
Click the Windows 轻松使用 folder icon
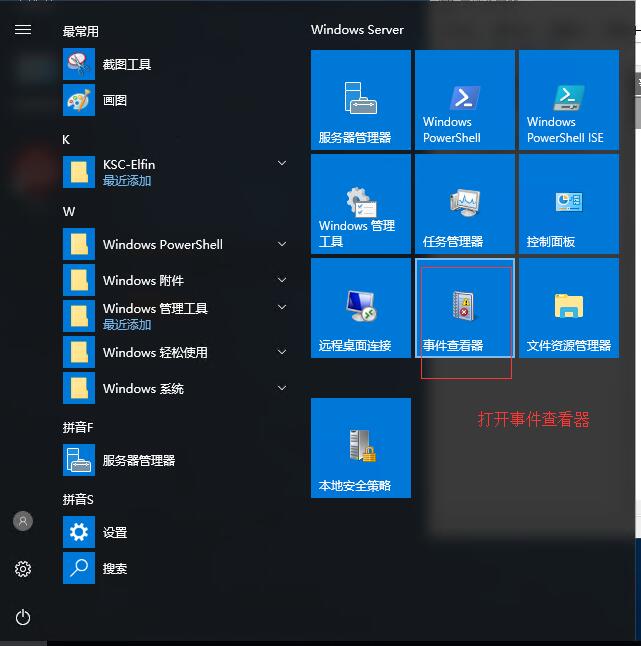79,352
